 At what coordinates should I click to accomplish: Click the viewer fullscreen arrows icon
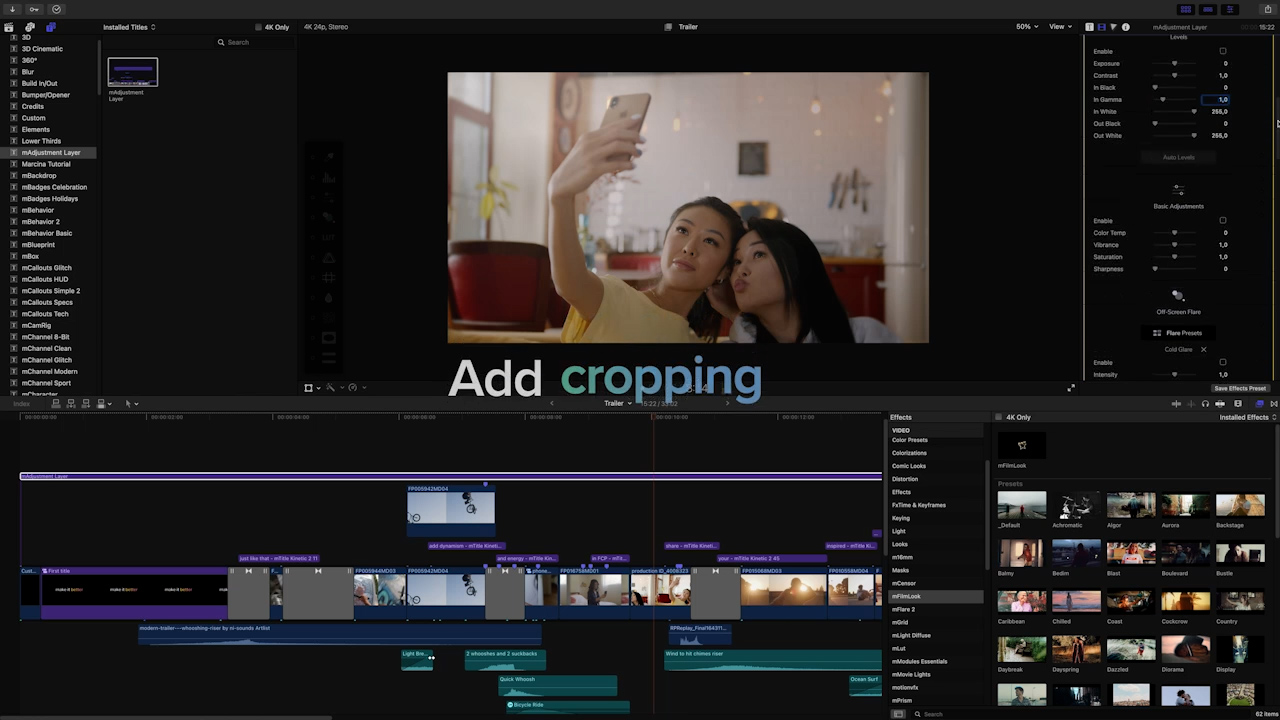pos(1071,388)
